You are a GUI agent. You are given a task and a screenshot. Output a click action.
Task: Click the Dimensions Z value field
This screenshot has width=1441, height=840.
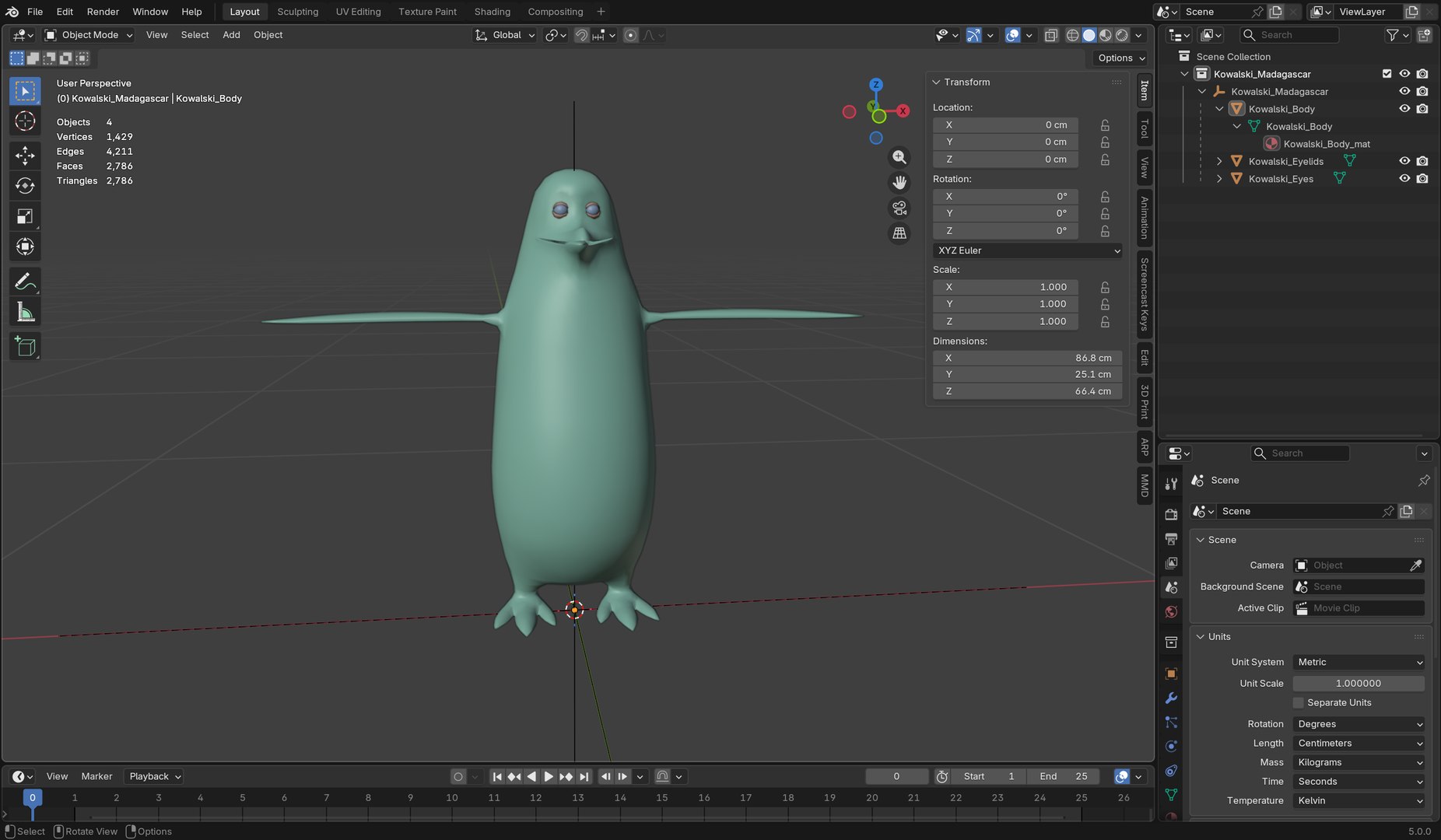[x=1027, y=391]
